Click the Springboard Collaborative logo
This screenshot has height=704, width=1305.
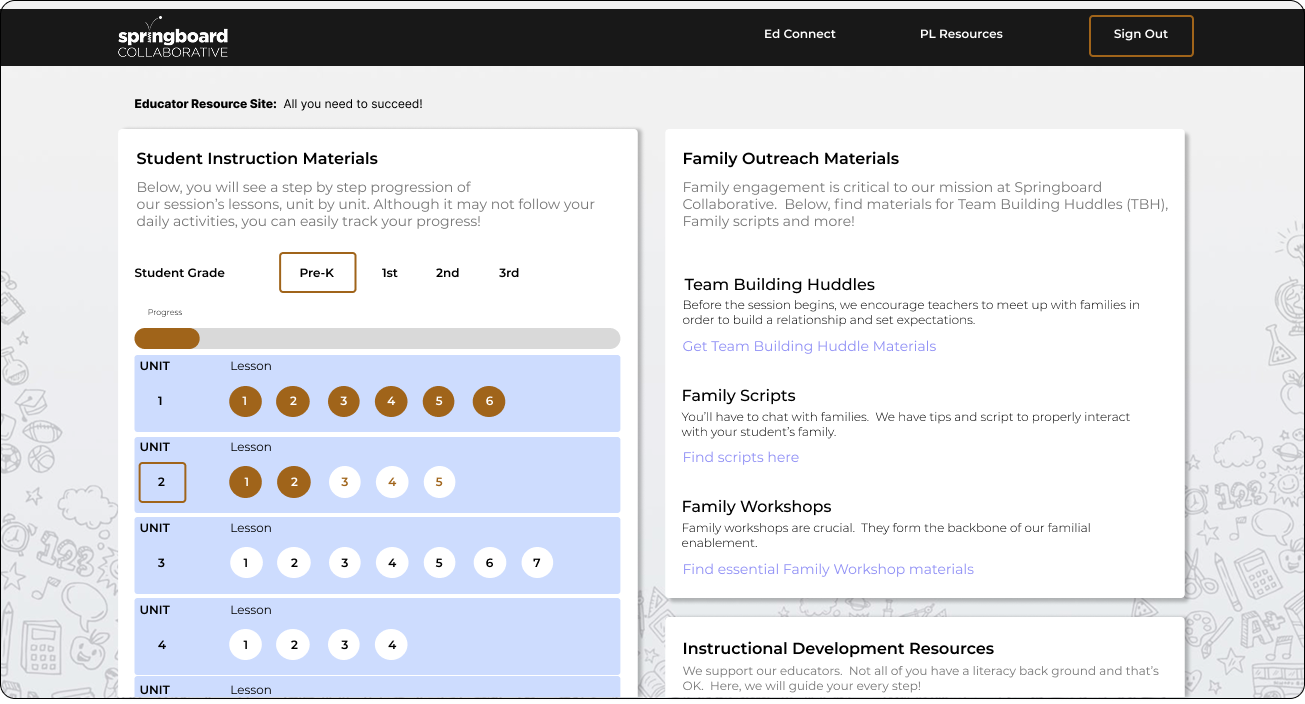pos(173,38)
